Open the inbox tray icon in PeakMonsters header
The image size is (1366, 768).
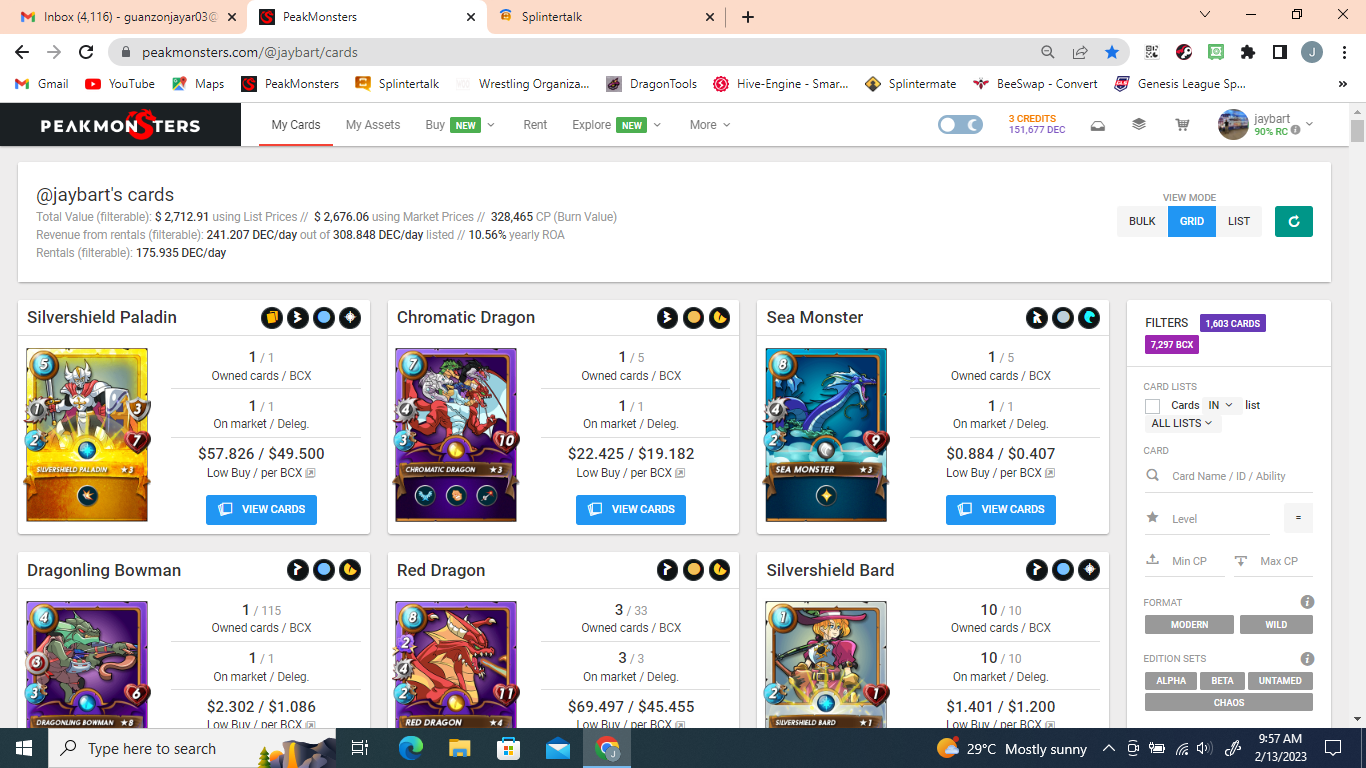click(1097, 125)
